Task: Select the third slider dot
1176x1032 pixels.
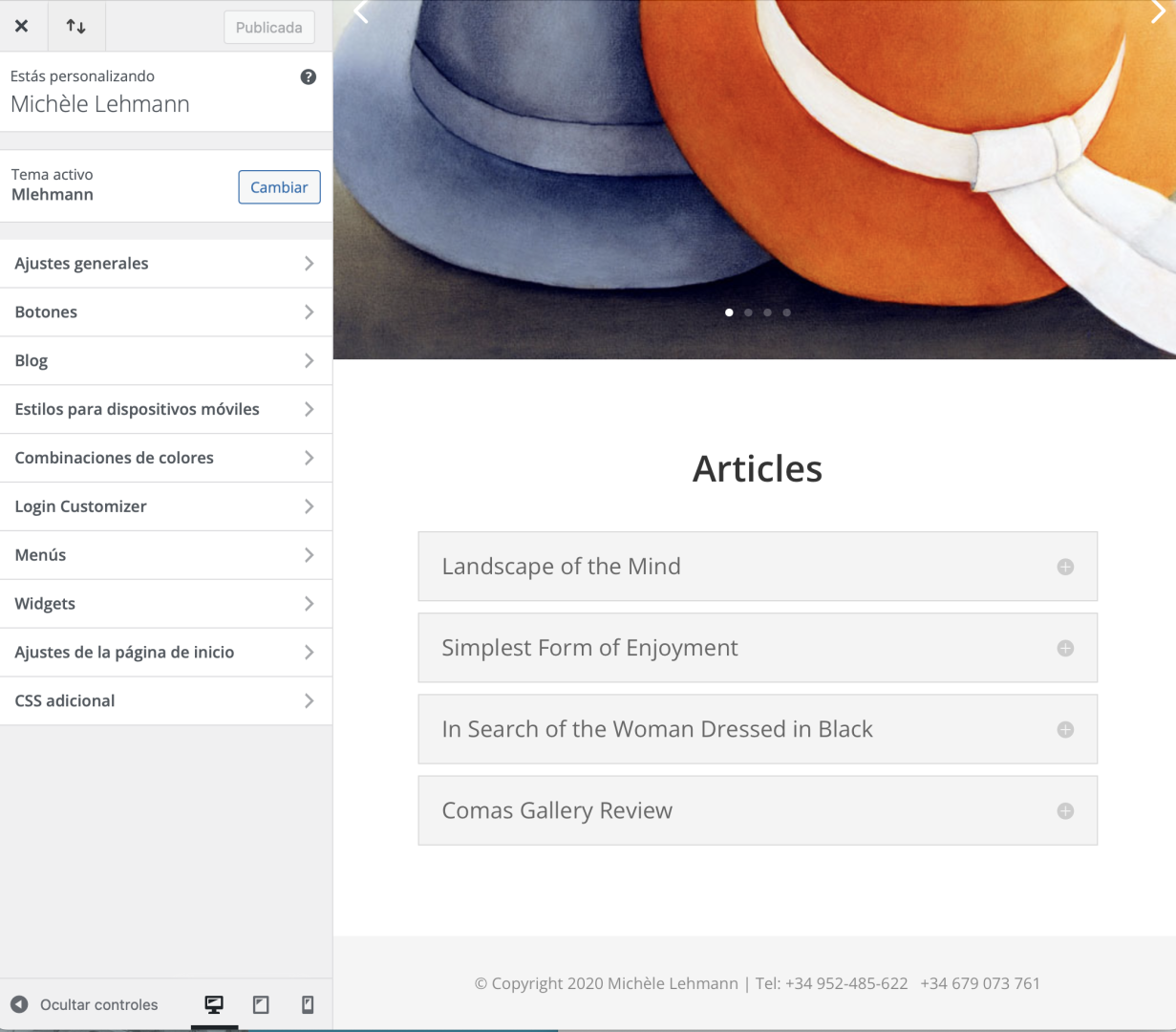Action: [x=767, y=312]
